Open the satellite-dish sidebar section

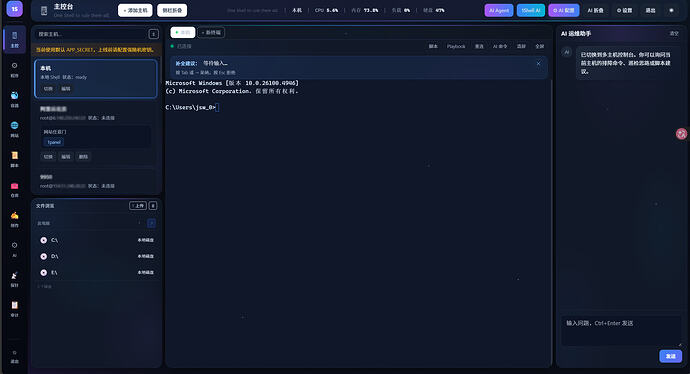click(x=15, y=279)
